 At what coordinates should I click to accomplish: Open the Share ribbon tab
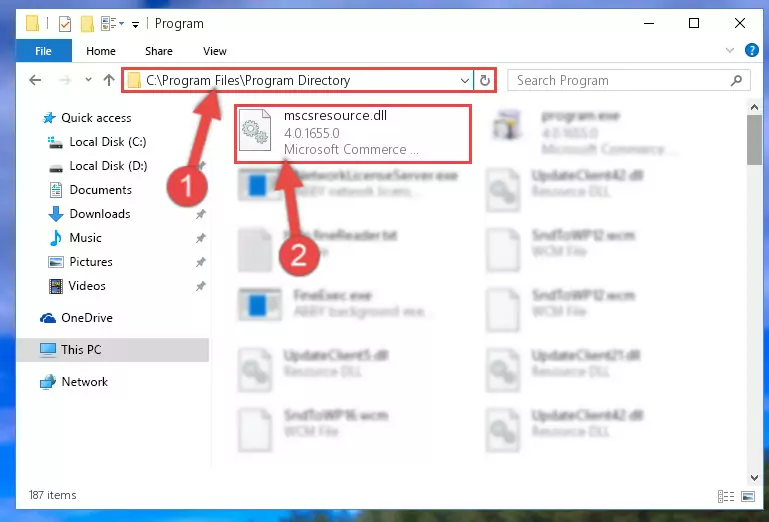coord(158,51)
